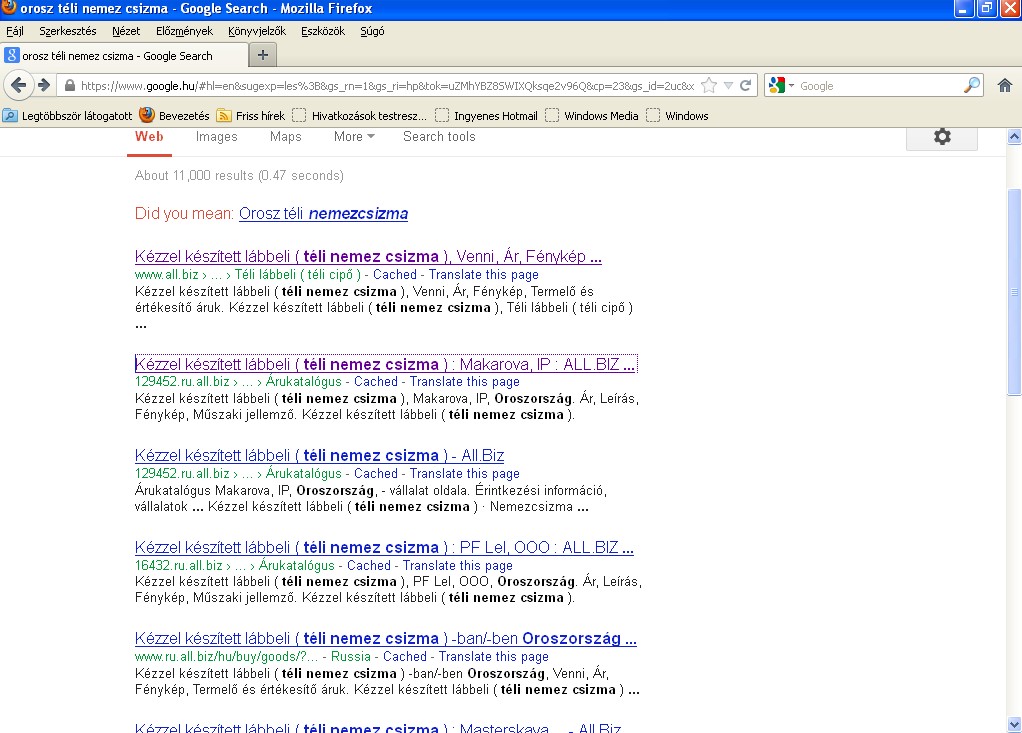Image resolution: width=1022 pixels, height=733 pixels.
Task: Open the Friss hírek bookmark feed
Action: tap(251, 116)
